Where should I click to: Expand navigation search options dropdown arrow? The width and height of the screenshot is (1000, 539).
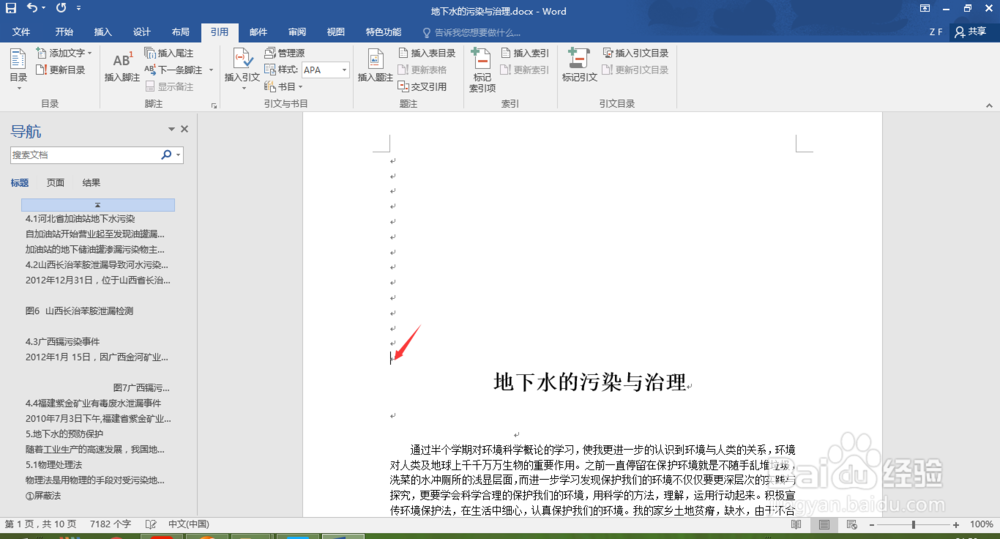pos(179,154)
